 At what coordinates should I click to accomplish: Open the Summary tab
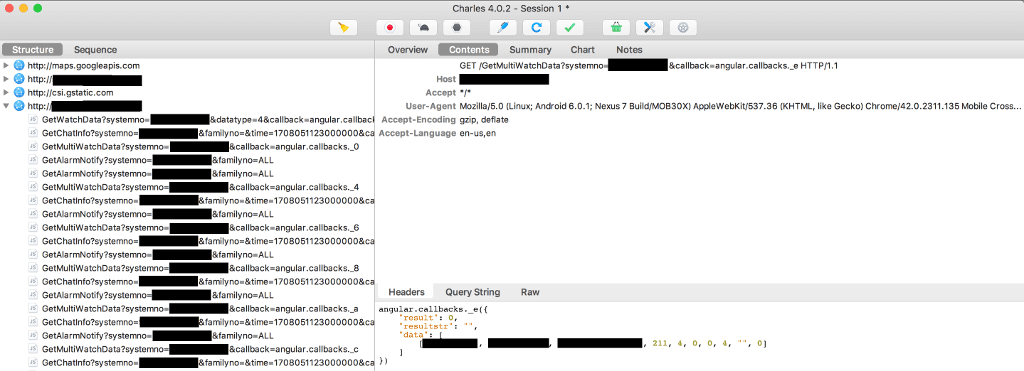point(530,50)
